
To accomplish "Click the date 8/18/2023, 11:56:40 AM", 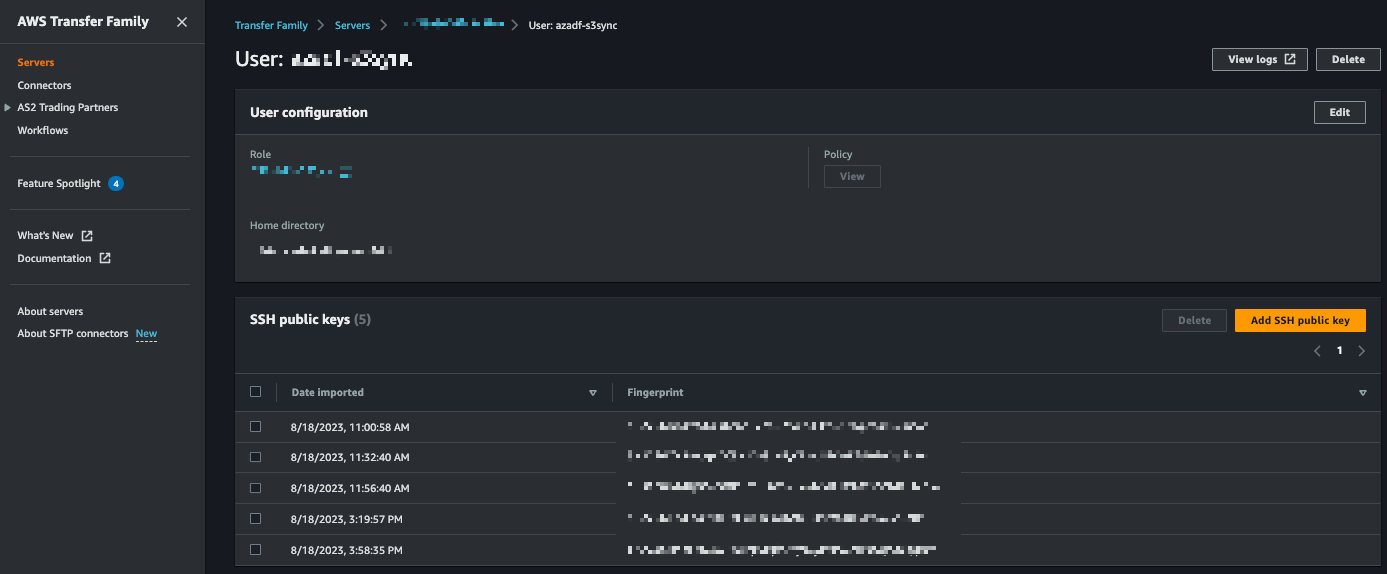I will pos(350,488).
